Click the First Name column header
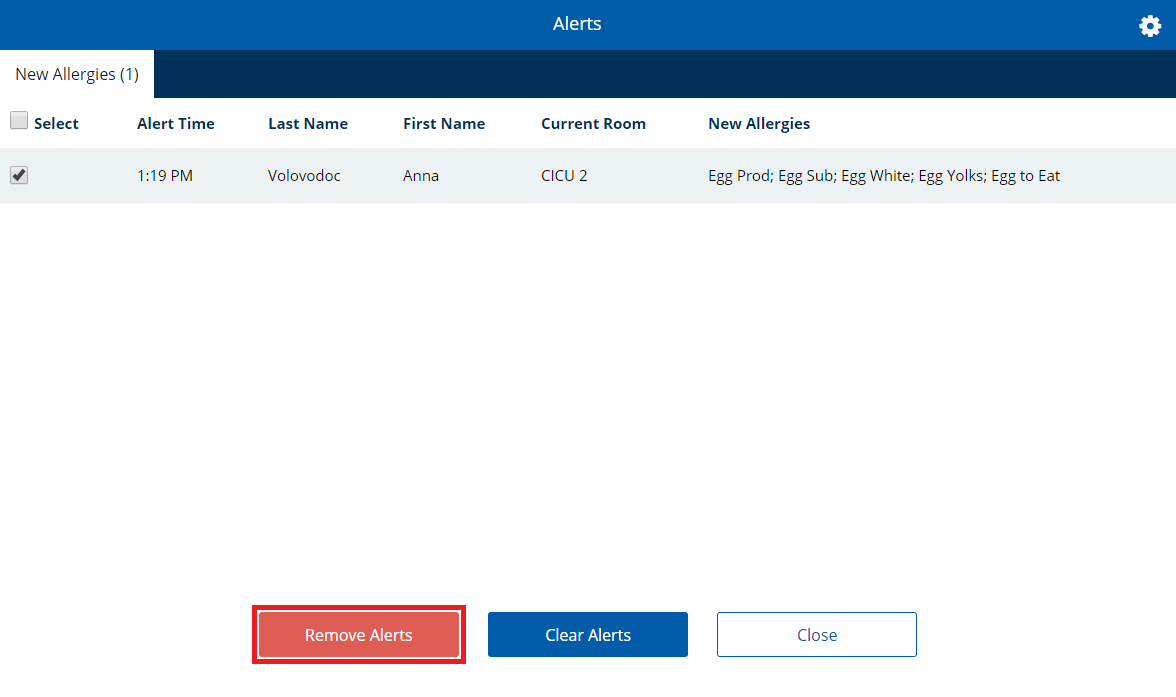 click(x=444, y=123)
